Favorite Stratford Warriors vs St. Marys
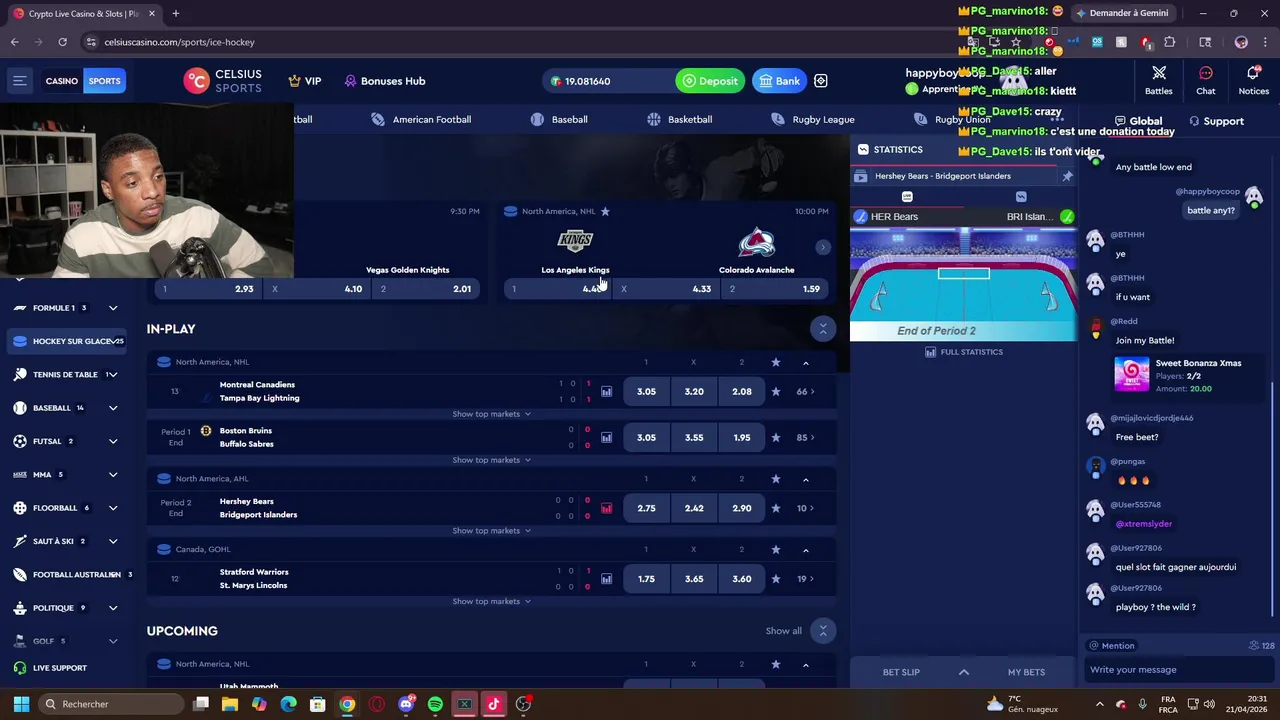The height and width of the screenshot is (720, 1280). 776,579
